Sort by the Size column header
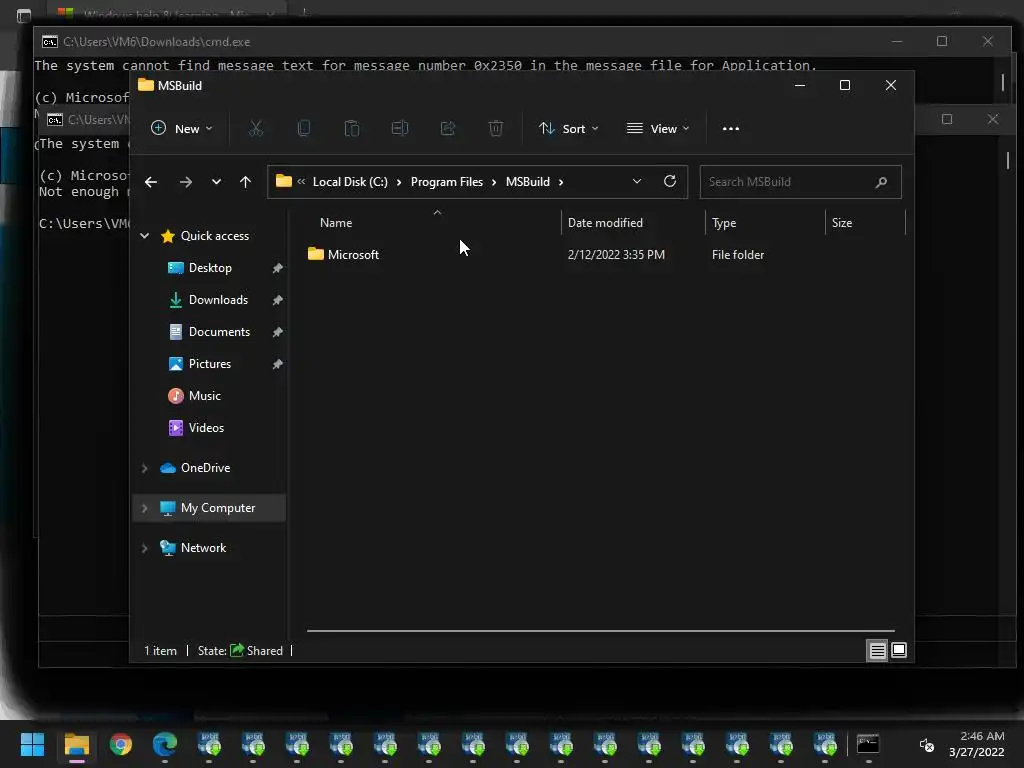1024x768 pixels. [842, 223]
